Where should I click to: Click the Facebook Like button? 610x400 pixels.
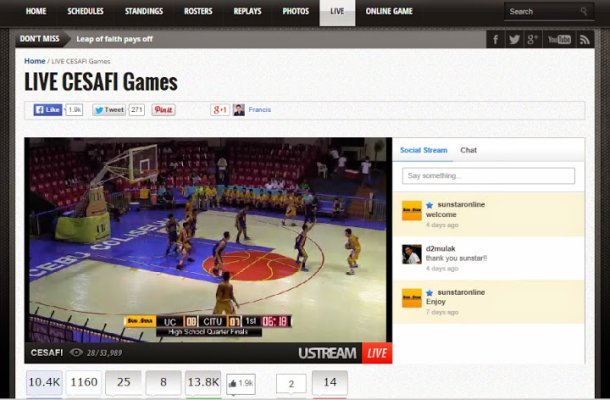(47, 110)
